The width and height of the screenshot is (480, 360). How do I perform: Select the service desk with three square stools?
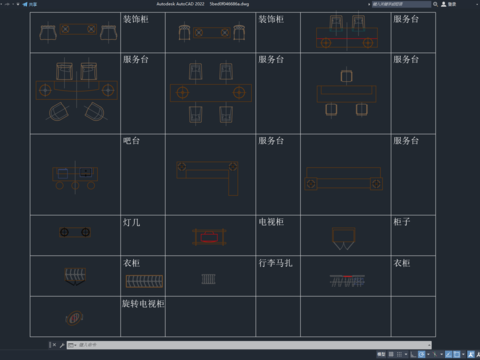(x=347, y=92)
